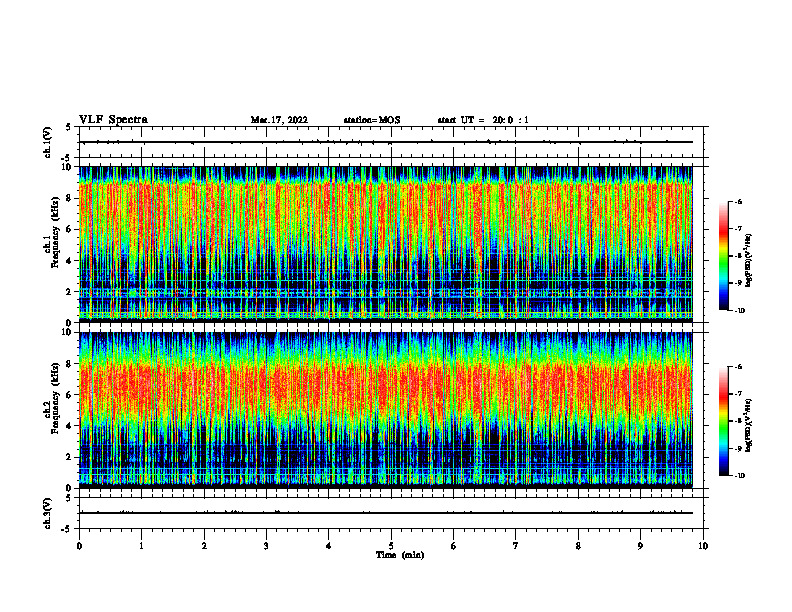Select the date text "Mar.17, 2022"
Image resolution: width=792 pixels, height=612 pixels.
(x=279, y=120)
